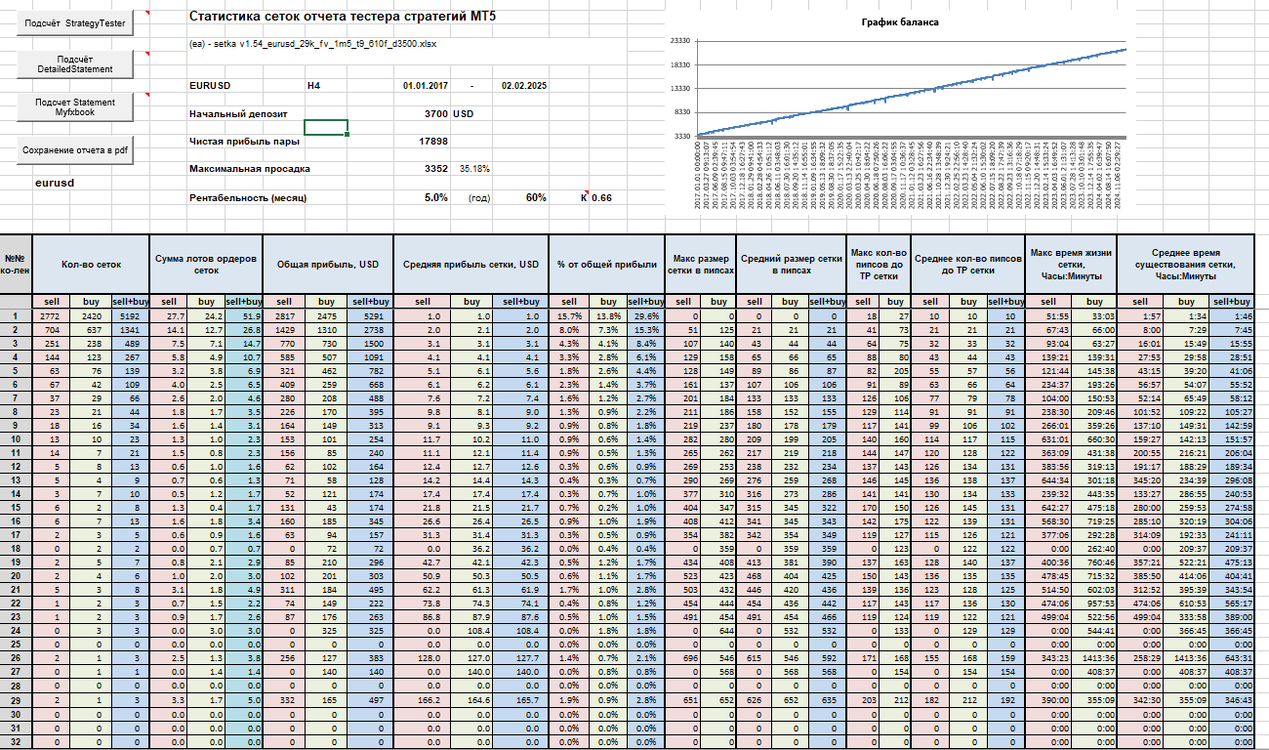Viewport: 1269px width, 750px height.
Task: Click the end date 02.02.2025
Action: 524,86
